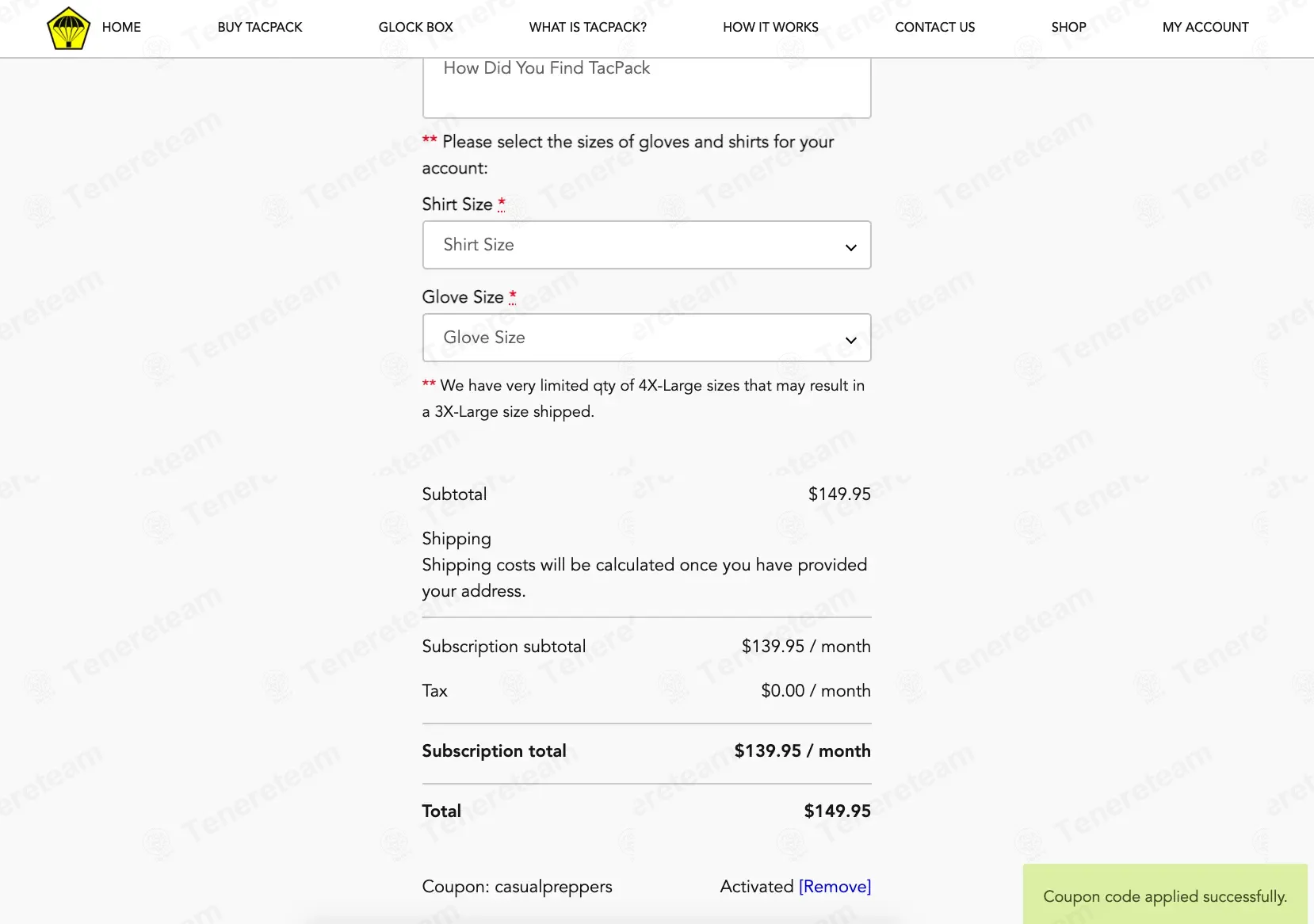Go to the HOME menu item

click(121, 27)
